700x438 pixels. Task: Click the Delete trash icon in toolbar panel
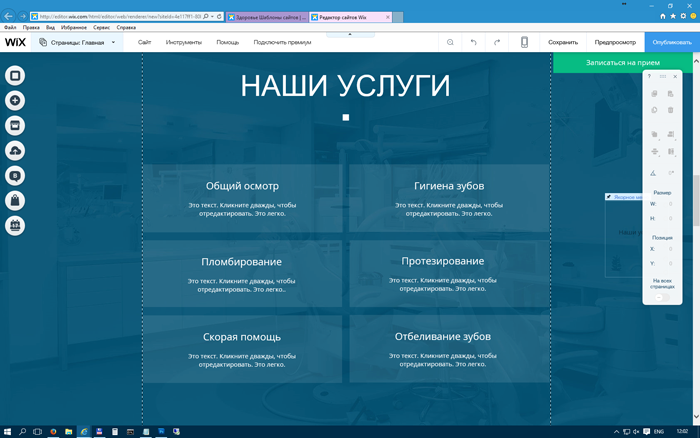670,110
